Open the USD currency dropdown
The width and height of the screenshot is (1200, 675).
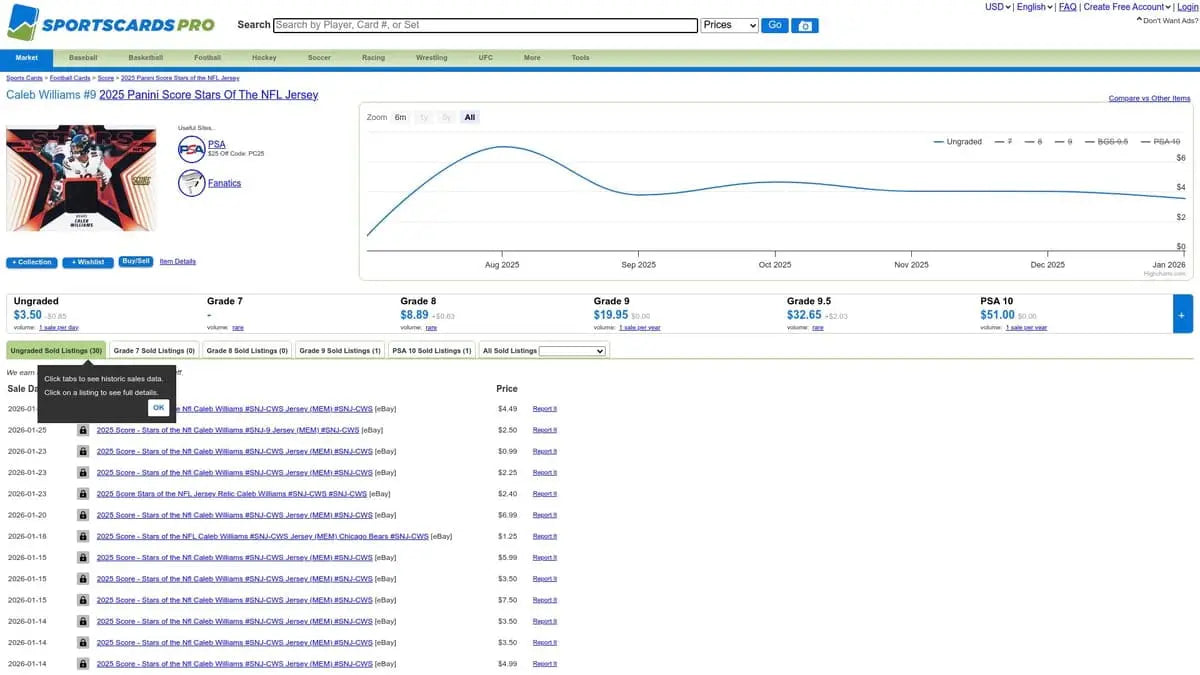[x=998, y=7]
